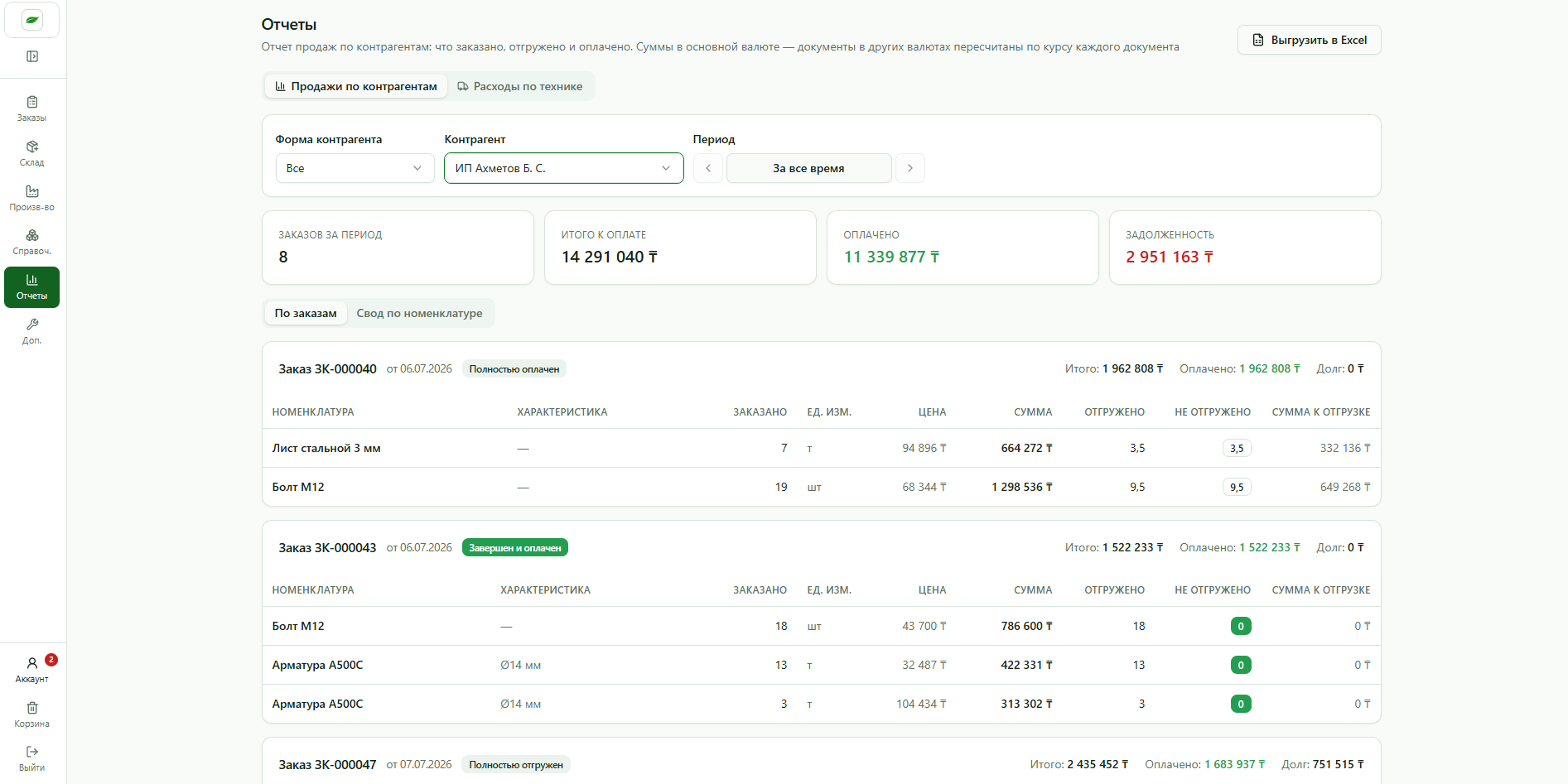Select Свод по номенклатуре tab

pyautogui.click(x=419, y=313)
